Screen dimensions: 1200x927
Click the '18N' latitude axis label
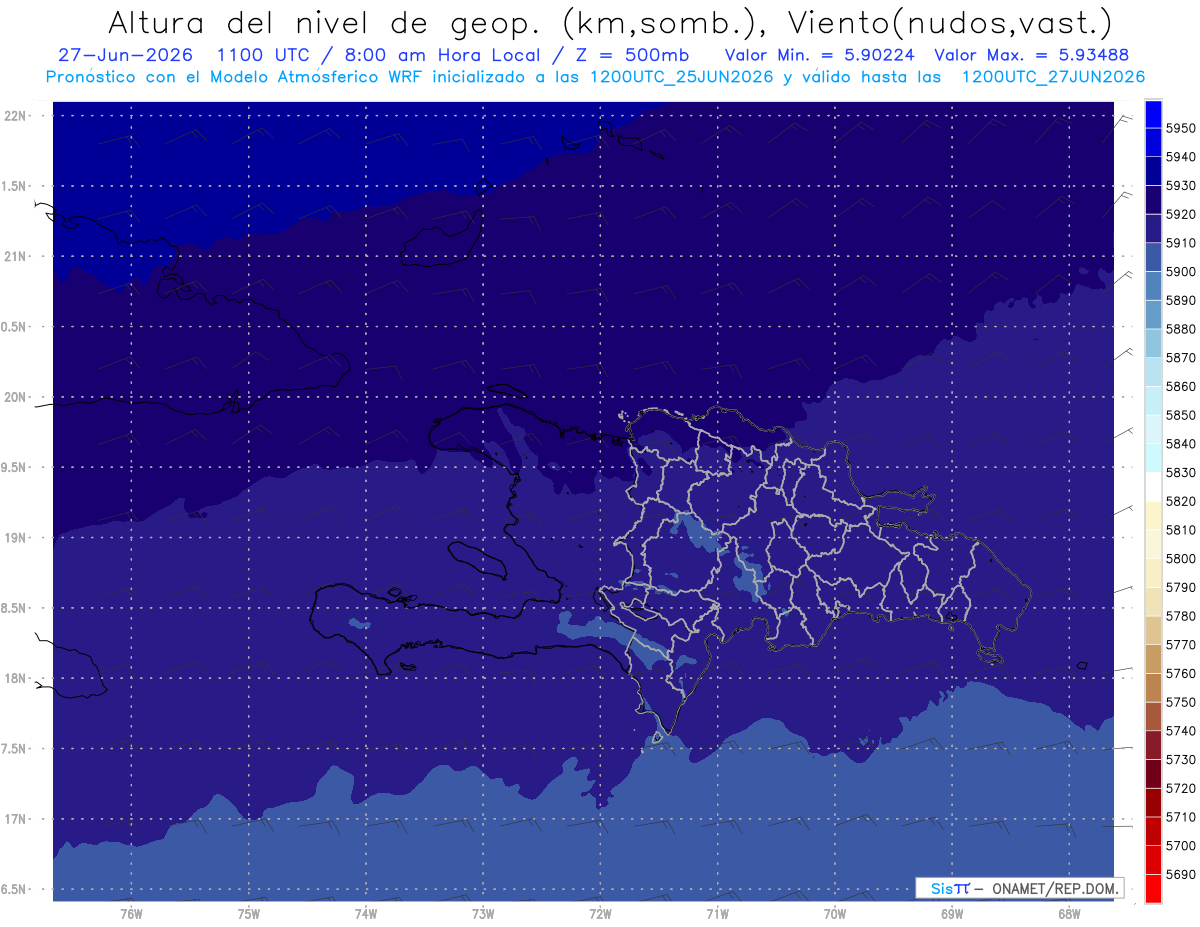(x=15, y=679)
